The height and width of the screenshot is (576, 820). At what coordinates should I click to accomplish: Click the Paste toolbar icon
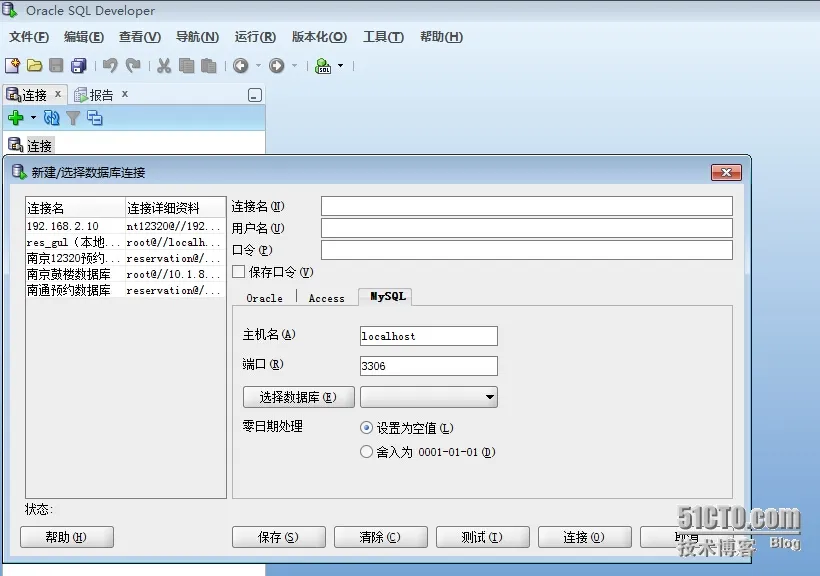pos(208,65)
